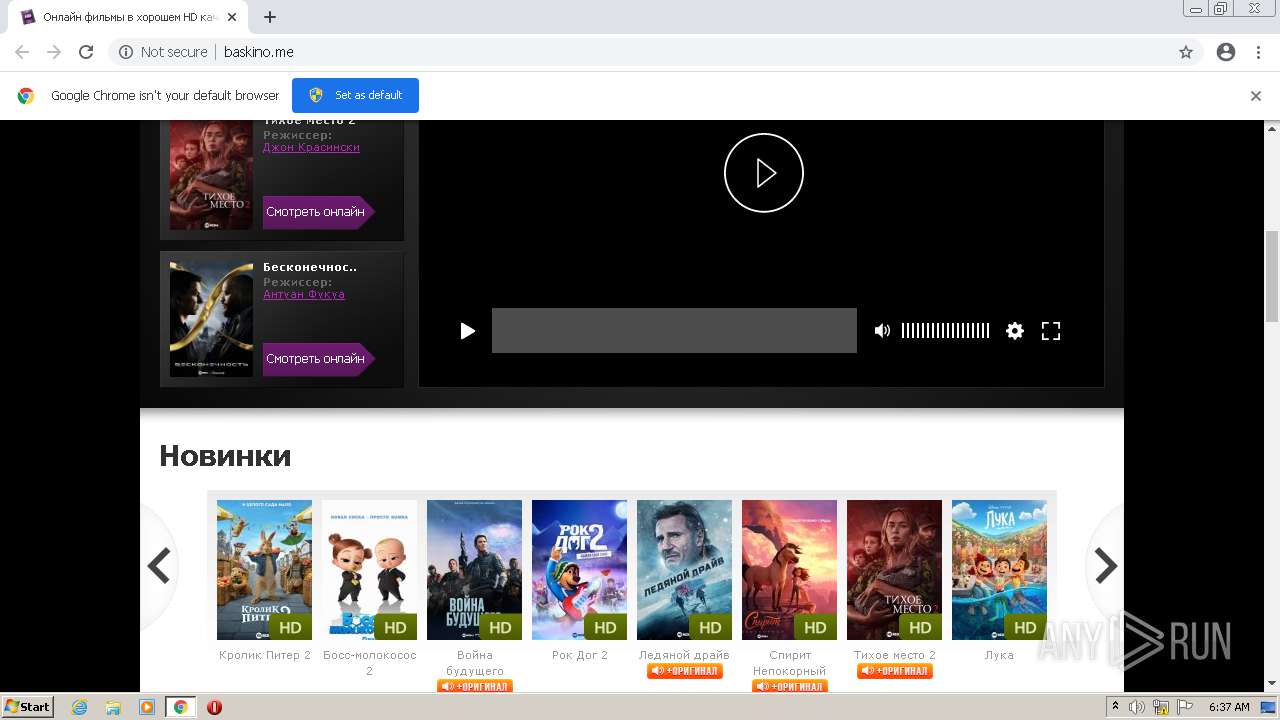Viewport: 1280px width, 720px height.
Task: Open the Ледяной драйв poster
Action: pyautogui.click(x=684, y=570)
